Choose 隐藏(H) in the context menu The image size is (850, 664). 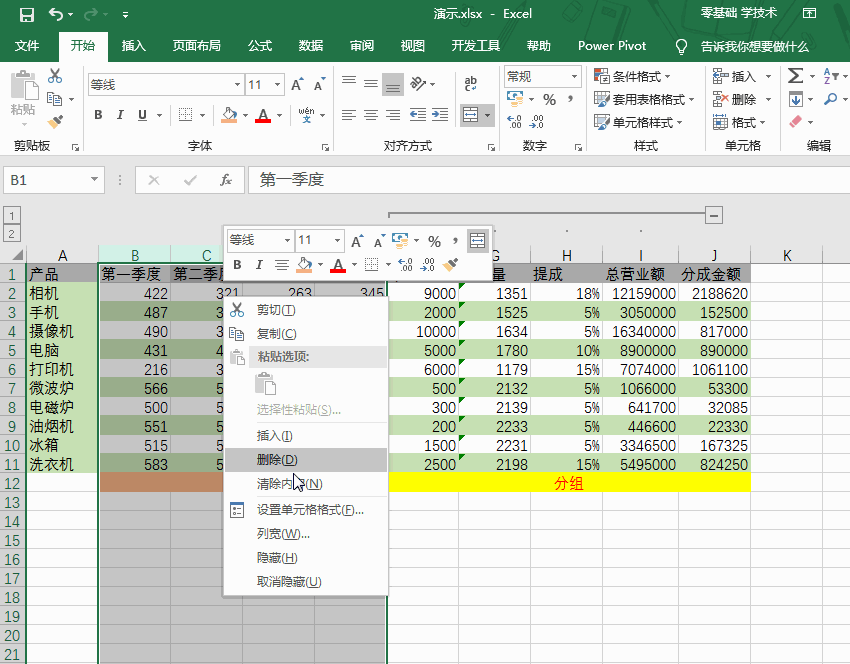[306, 558]
